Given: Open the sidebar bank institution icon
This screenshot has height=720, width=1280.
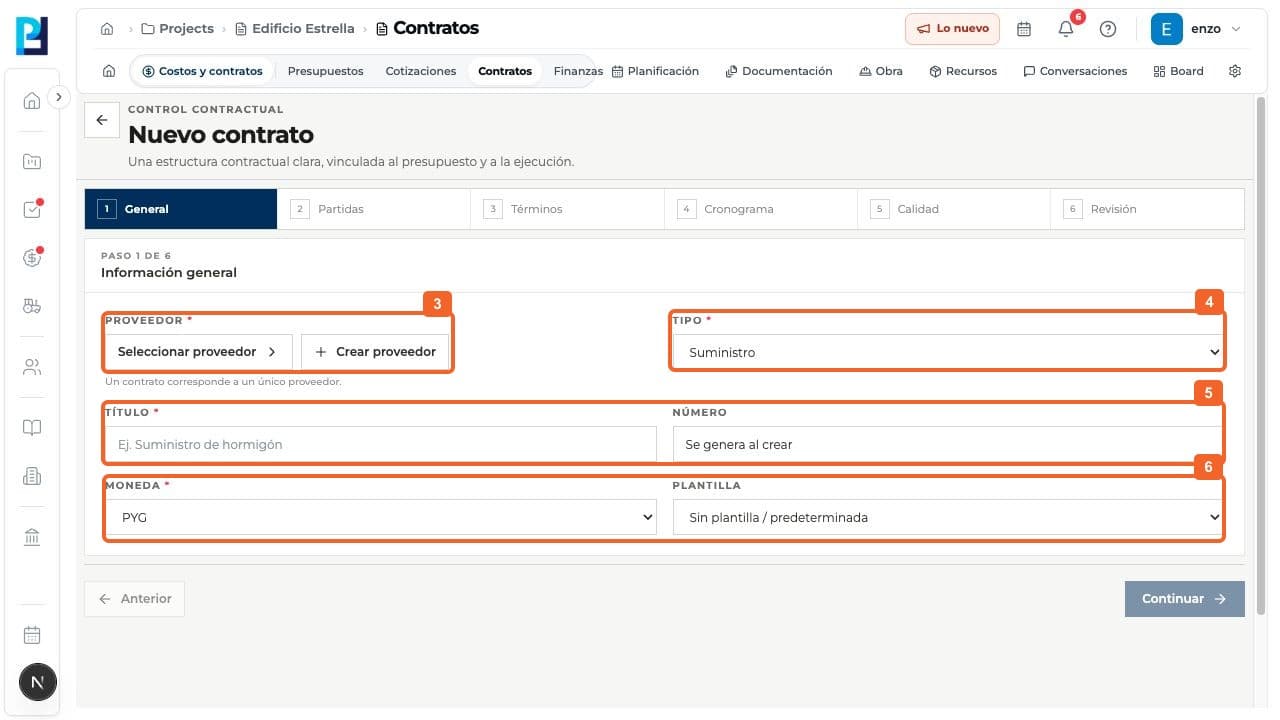Looking at the screenshot, I should pos(32,538).
